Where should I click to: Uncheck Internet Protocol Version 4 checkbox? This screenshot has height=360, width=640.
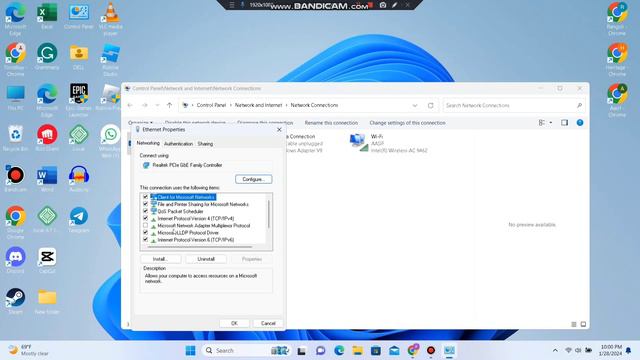click(145, 218)
